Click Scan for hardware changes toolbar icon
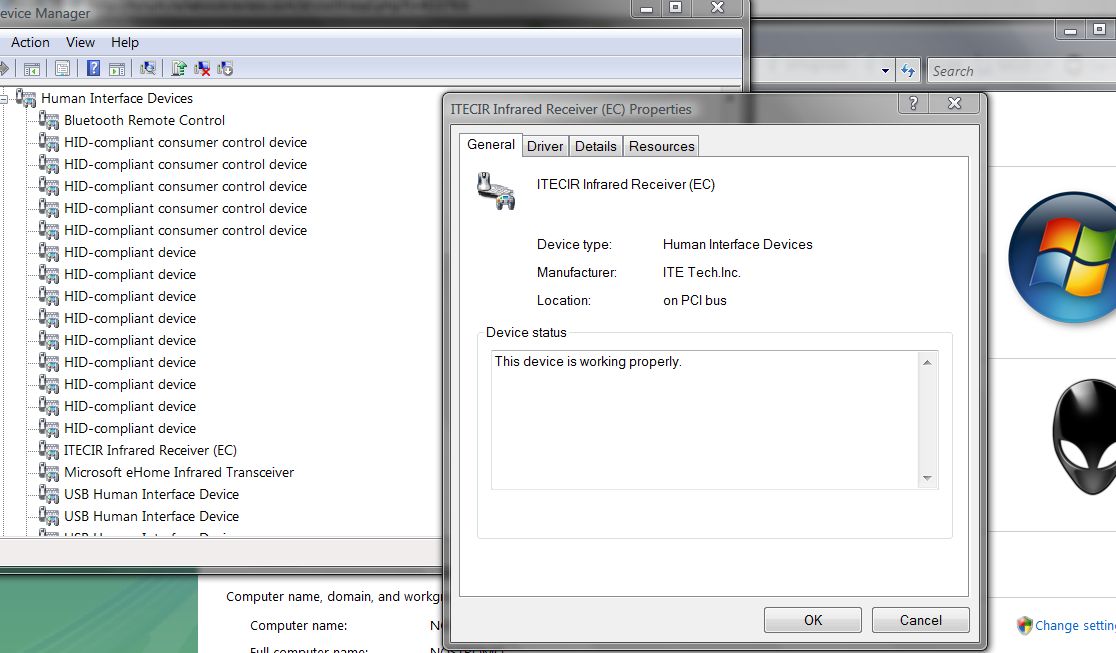The width and height of the screenshot is (1116, 653). 147,68
